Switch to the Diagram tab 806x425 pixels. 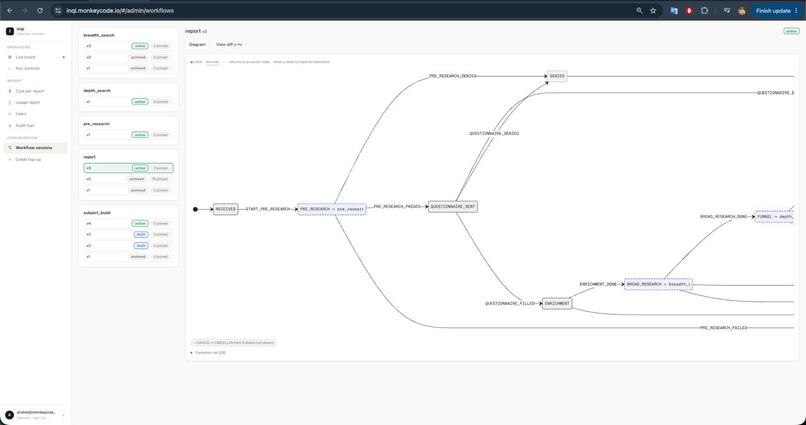pyautogui.click(x=197, y=45)
